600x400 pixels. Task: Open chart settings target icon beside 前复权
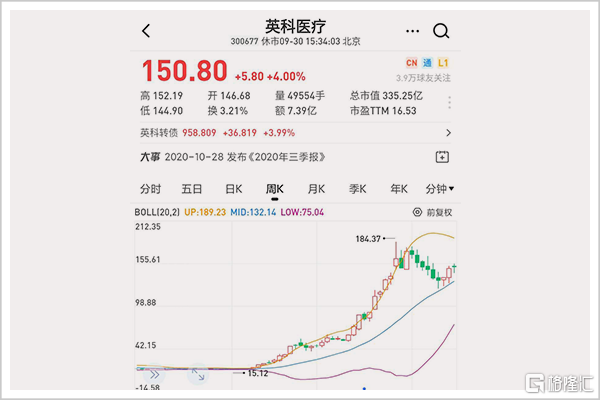[417, 212]
